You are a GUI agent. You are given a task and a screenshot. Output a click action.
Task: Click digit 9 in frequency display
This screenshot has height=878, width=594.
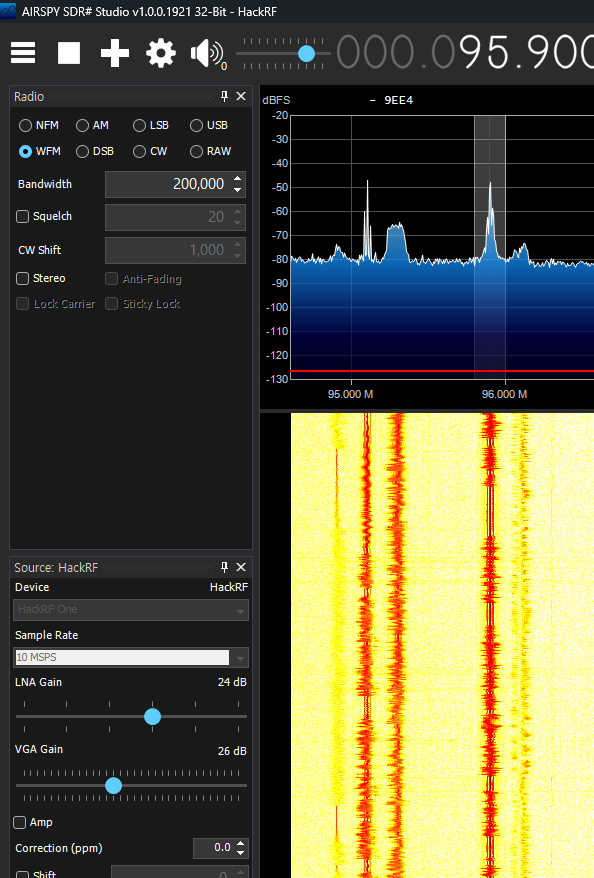coord(472,53)
